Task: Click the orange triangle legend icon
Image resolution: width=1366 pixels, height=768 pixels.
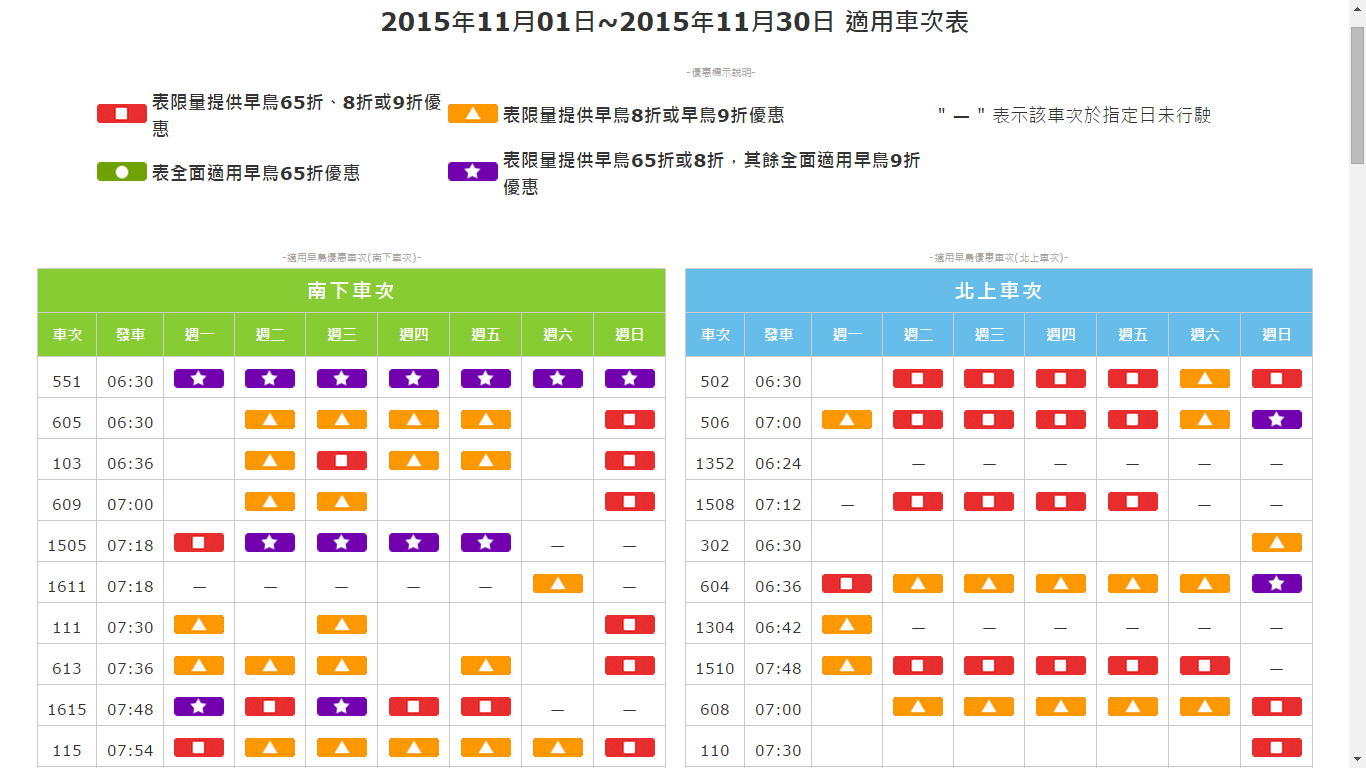Action: click(473, 114)
